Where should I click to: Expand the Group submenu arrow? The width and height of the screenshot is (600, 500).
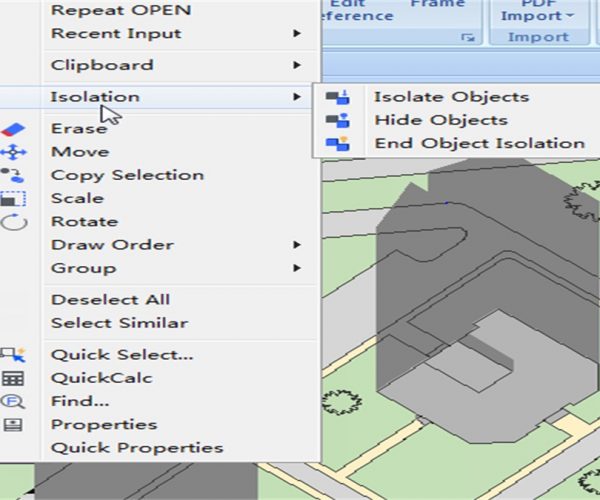(297, 268)
